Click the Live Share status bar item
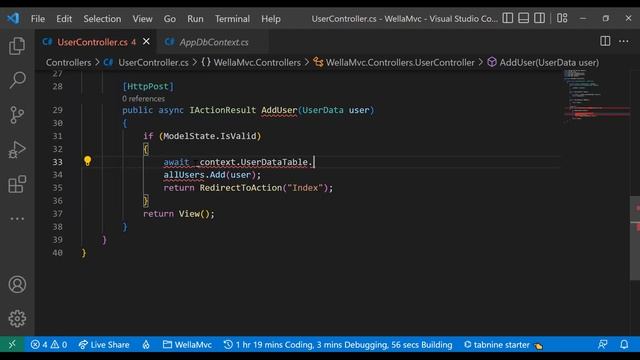 [104, 345]
